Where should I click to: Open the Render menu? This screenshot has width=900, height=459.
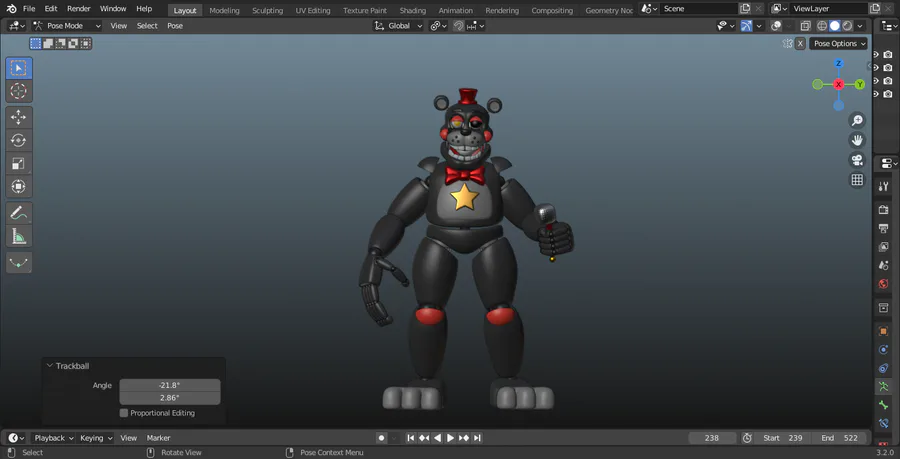pyautogui.click(x=79, y=9)
